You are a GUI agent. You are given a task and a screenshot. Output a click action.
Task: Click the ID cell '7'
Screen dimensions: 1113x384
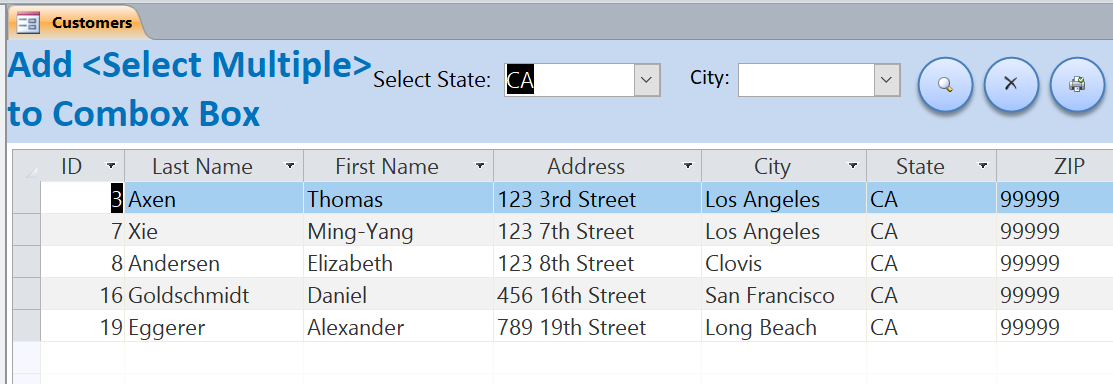82,231
